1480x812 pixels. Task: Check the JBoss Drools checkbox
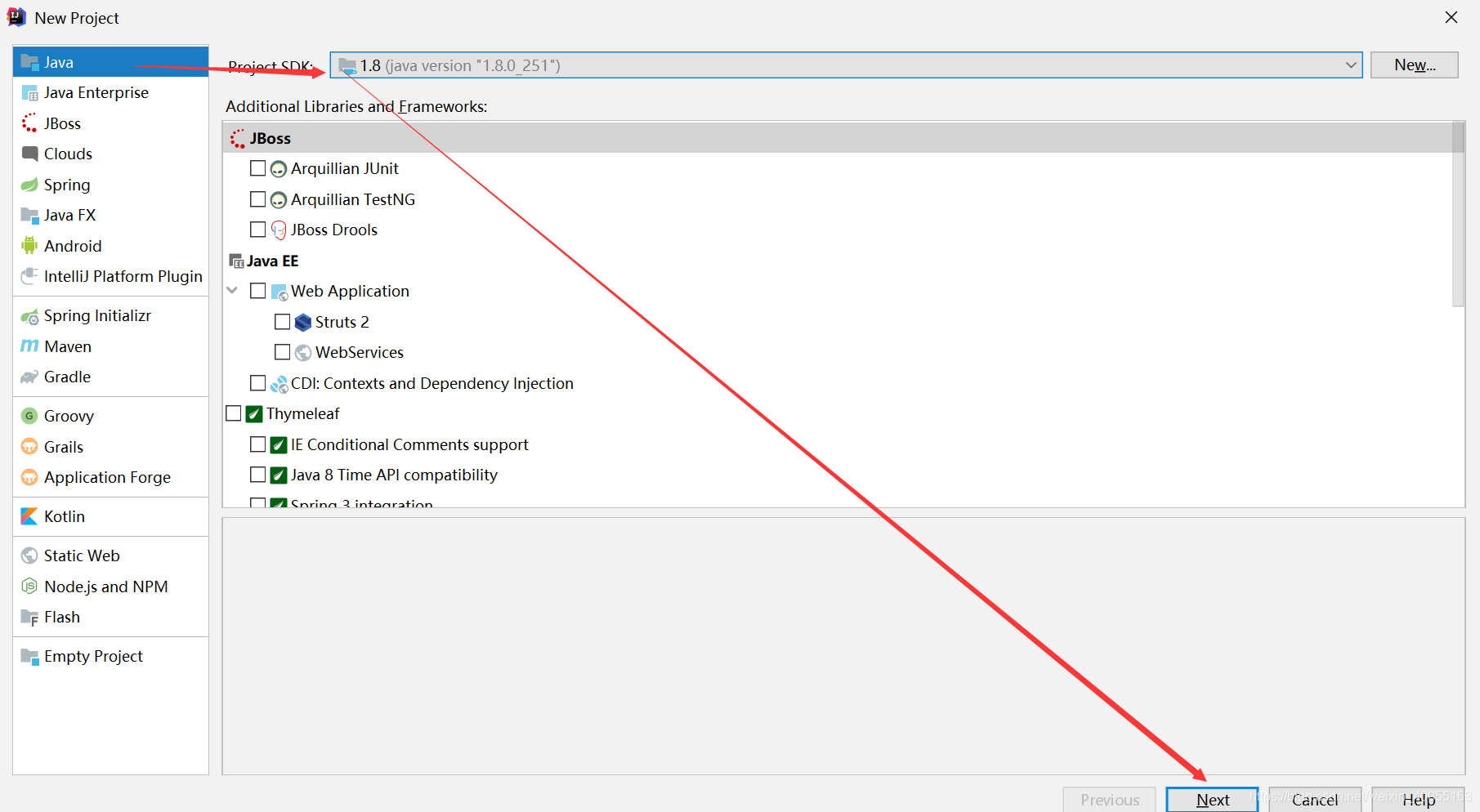coord(257,230)
